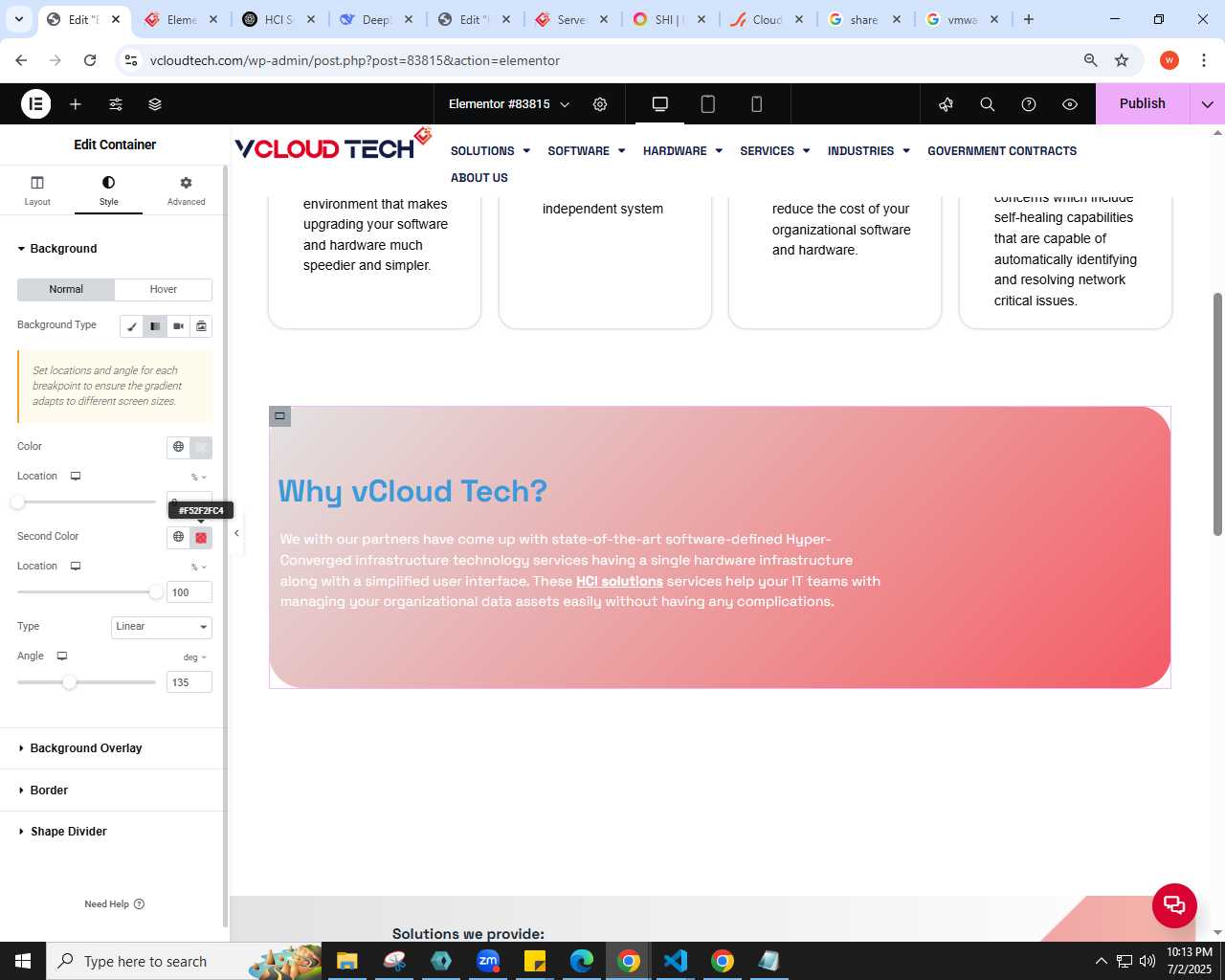1225x980 pixels.
Task: Open the Finder search icon
Action: pyautogui.click(x=988, y=104)
